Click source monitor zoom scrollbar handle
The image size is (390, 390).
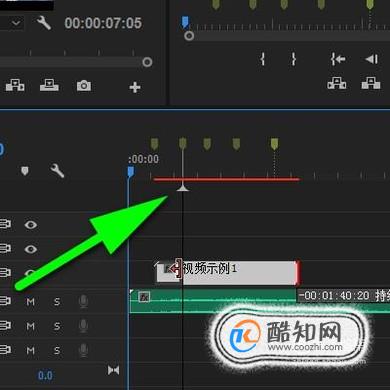(147, 62)
